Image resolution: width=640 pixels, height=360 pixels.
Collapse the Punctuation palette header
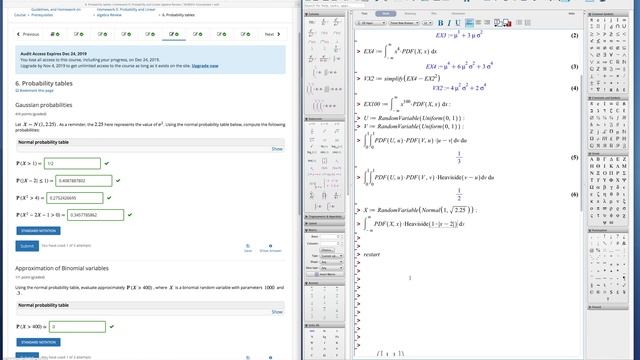(608, 230)
